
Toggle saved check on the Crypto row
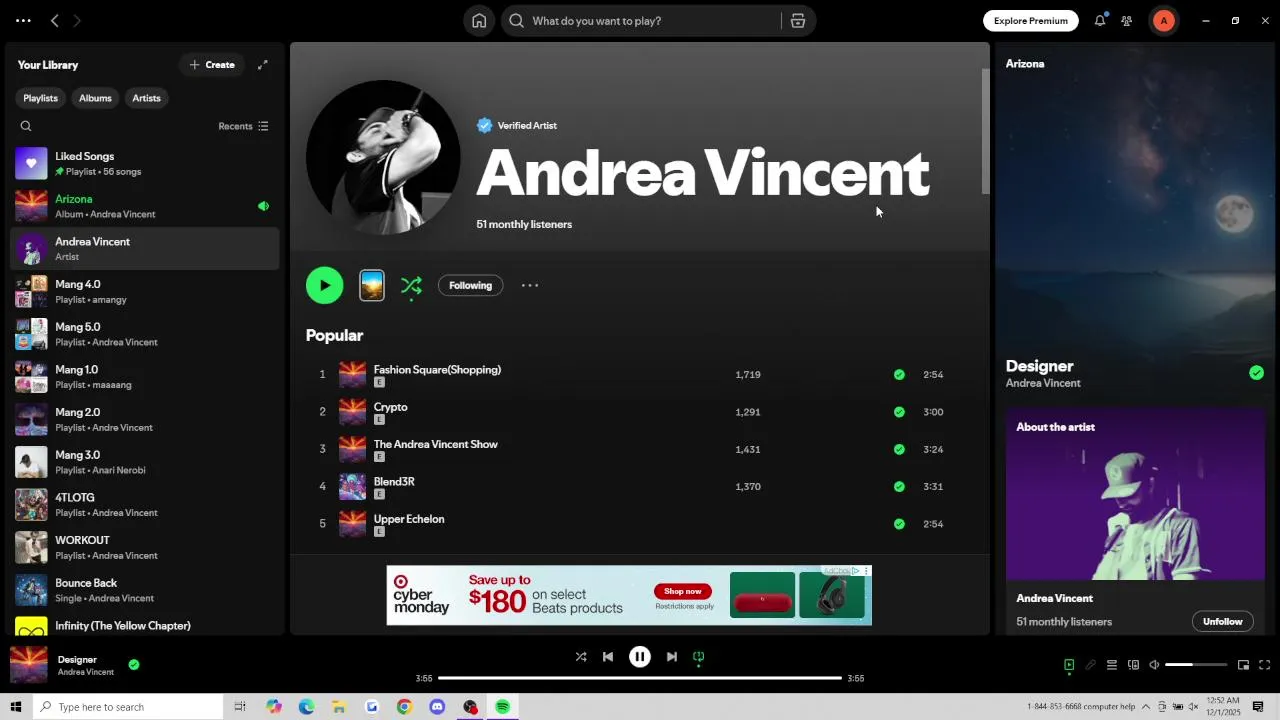click(899, 412)
